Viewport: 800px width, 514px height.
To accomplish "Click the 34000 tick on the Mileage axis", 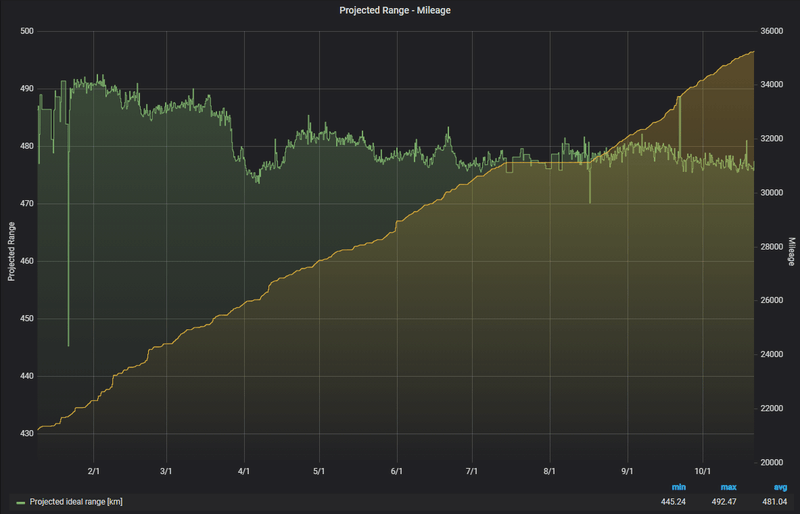I will click(x=771, y=85).
